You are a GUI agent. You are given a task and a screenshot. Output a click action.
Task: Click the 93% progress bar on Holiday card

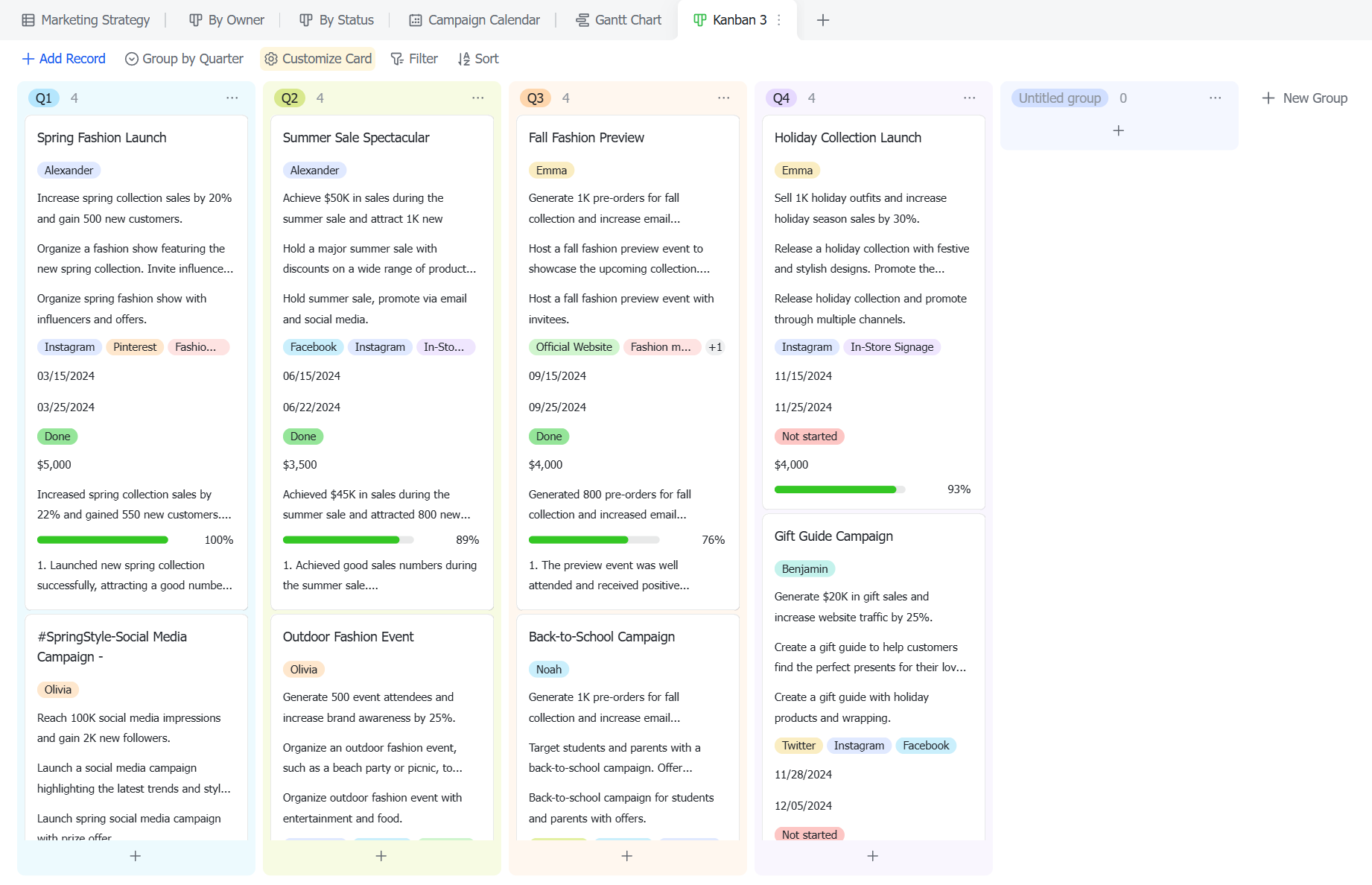click(x=840, y=489)
